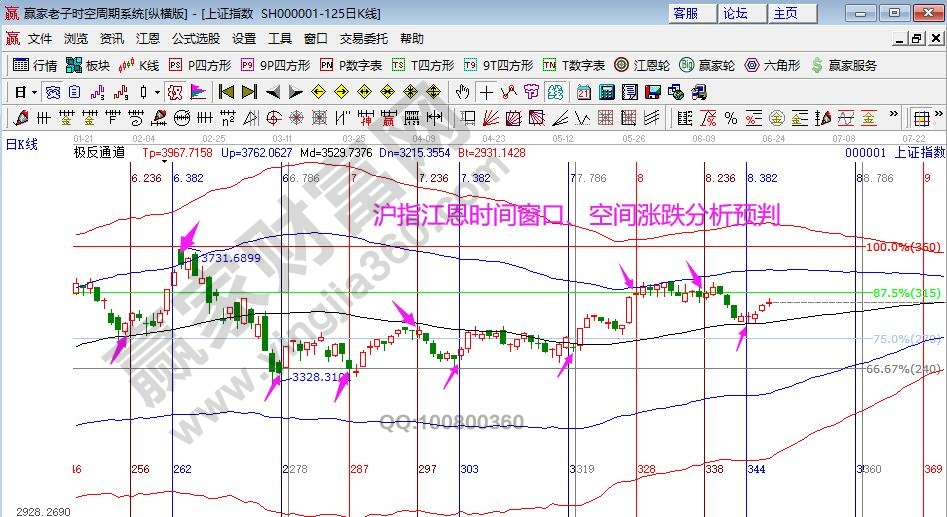This screenshot has height=517, width=947.
Task: Click the 客服 customer service button
Action: point(685,13)
